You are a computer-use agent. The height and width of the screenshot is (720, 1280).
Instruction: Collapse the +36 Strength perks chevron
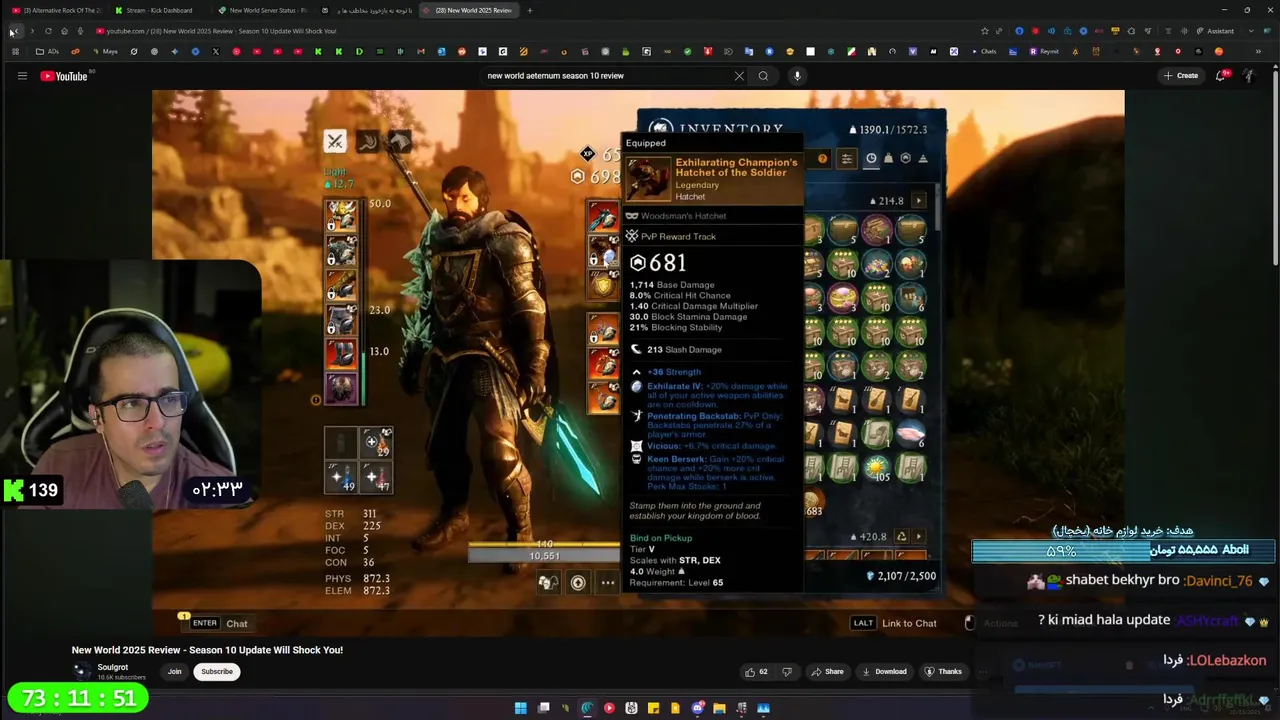[x=636, y=372]
